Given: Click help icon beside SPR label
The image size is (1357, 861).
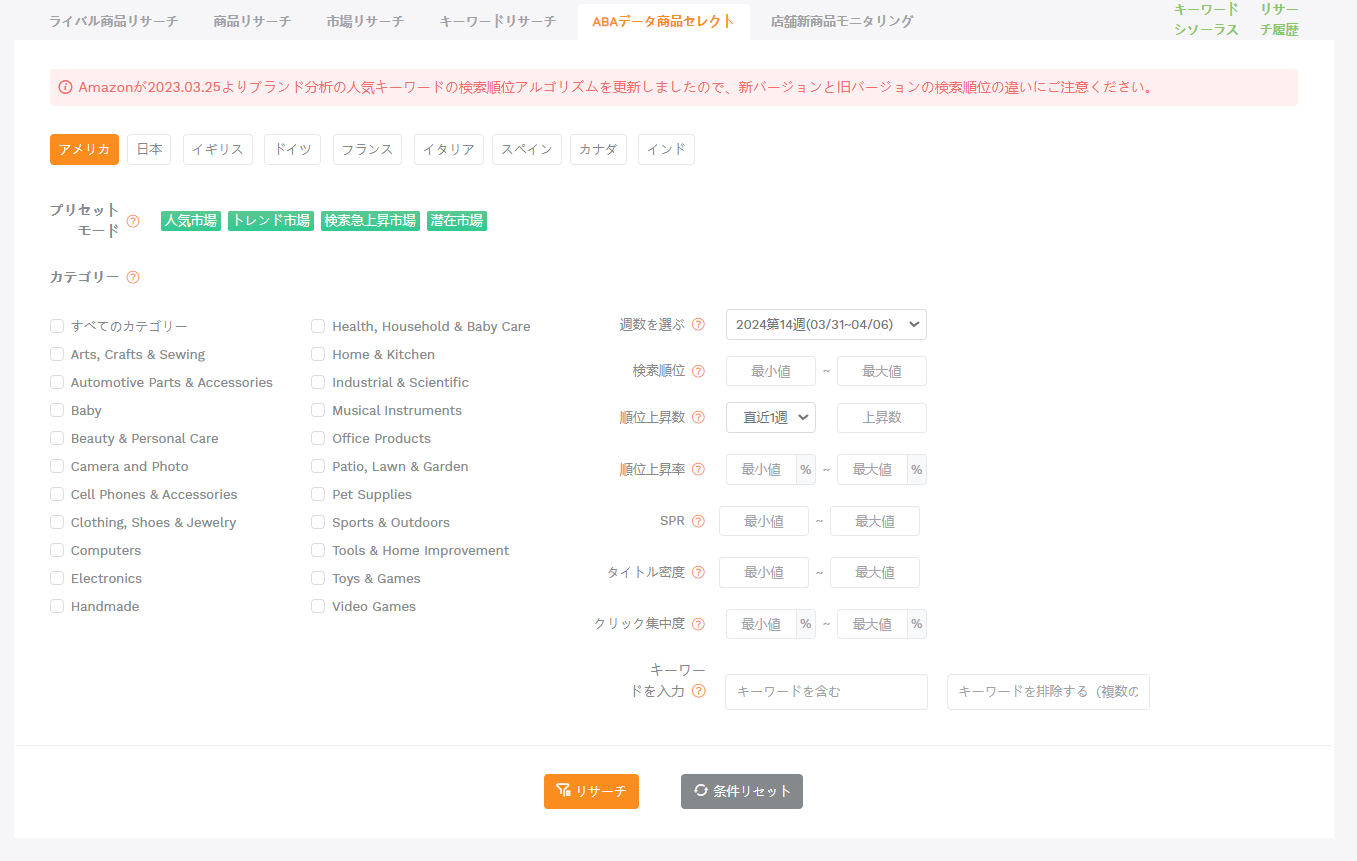Looking at the screenshot, I should pyautogui.click(x=698, y=521).
